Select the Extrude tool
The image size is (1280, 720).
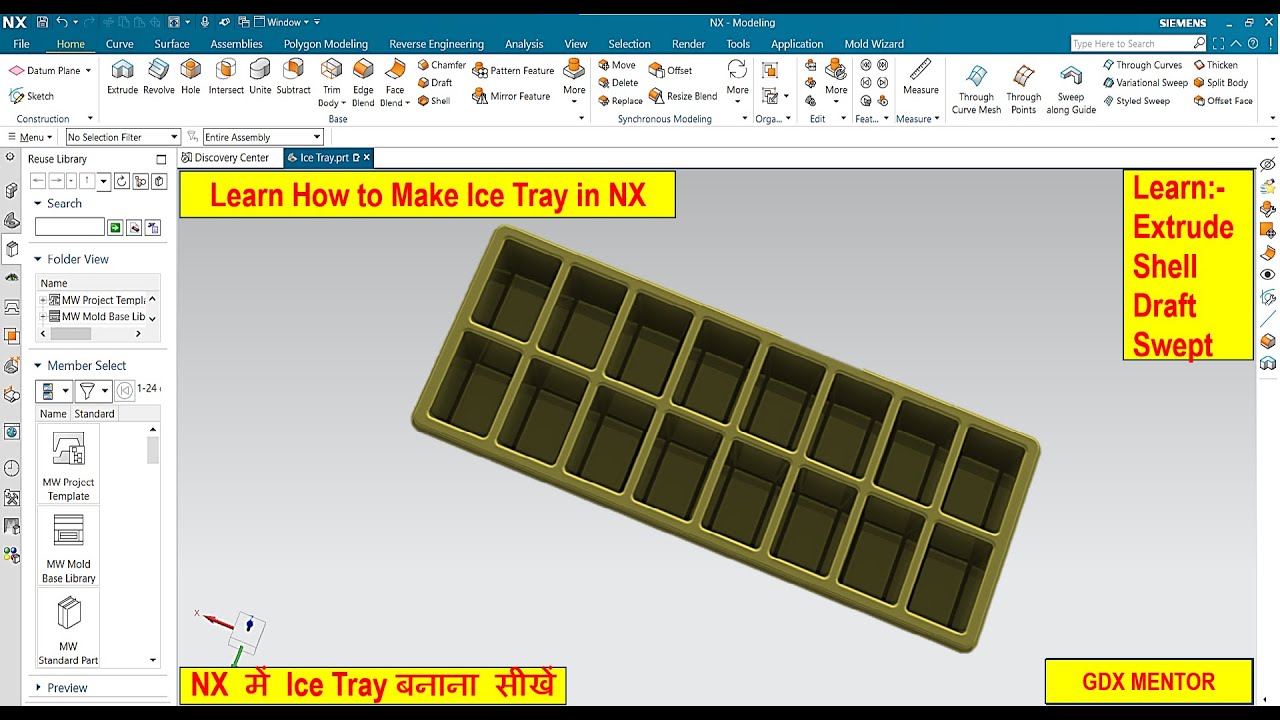tap(122, 77)
